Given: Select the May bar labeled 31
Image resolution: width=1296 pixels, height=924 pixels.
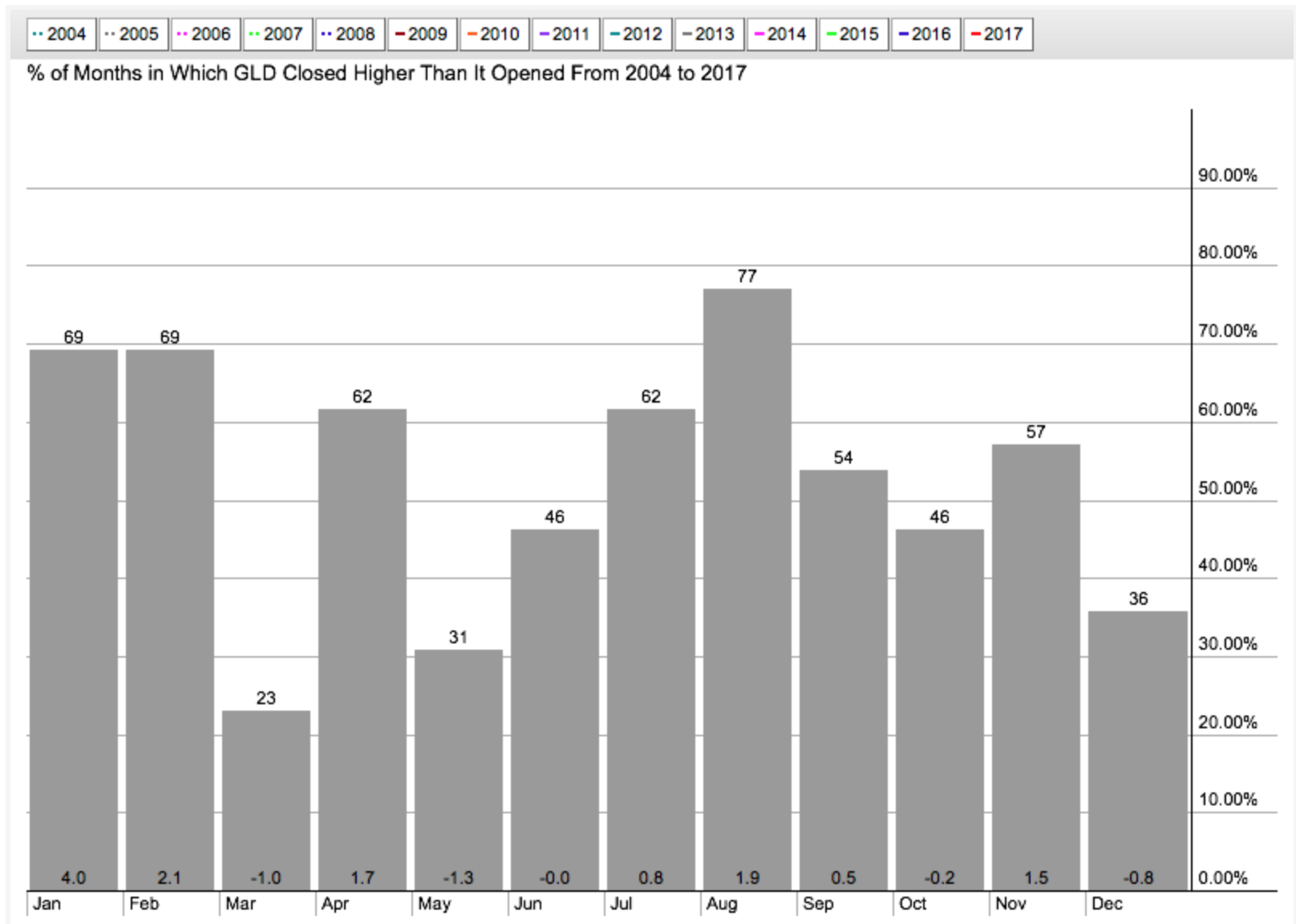Looking at the screenshot, I should pos(459,770).
